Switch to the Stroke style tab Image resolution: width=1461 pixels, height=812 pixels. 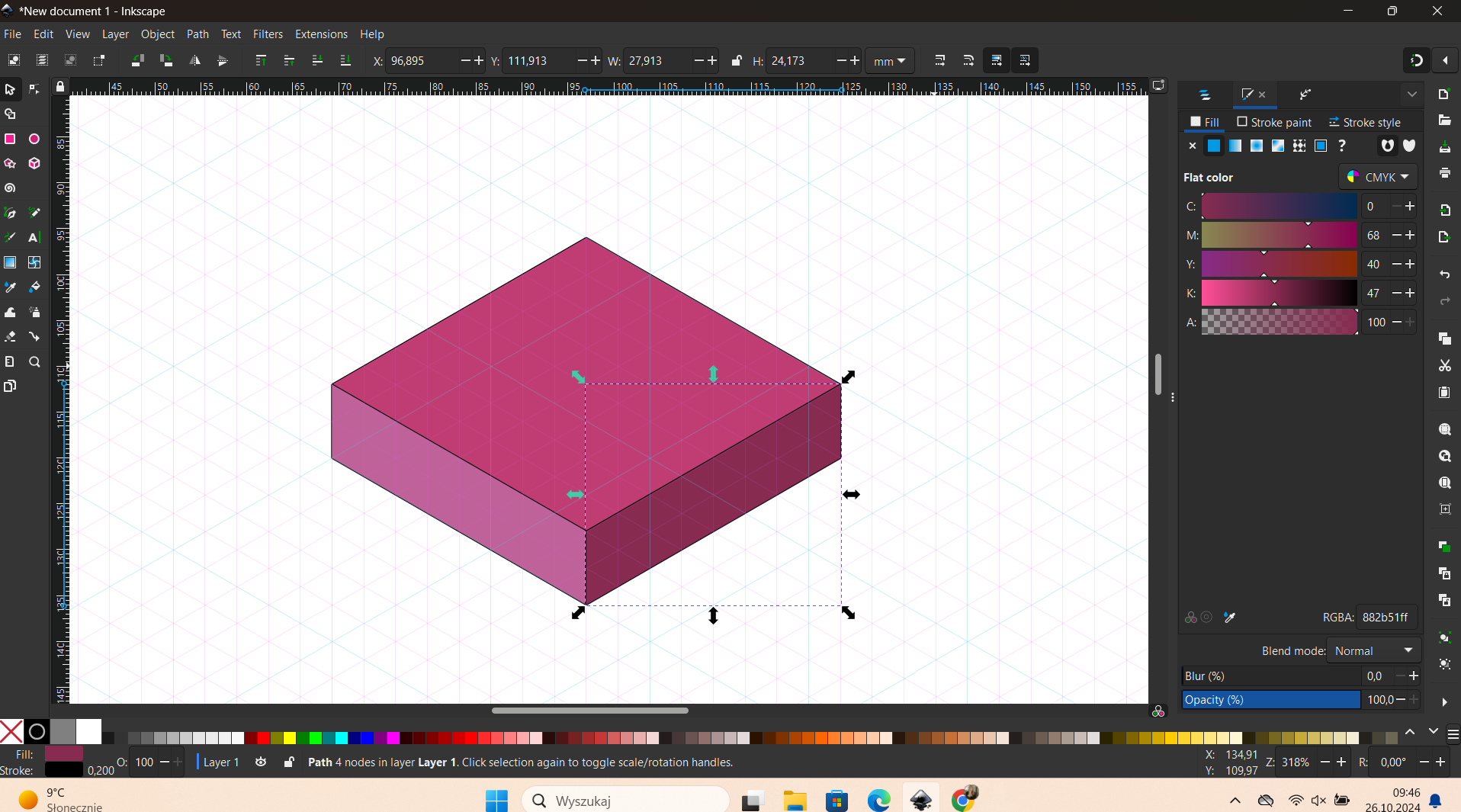[x=1364, y=122]
